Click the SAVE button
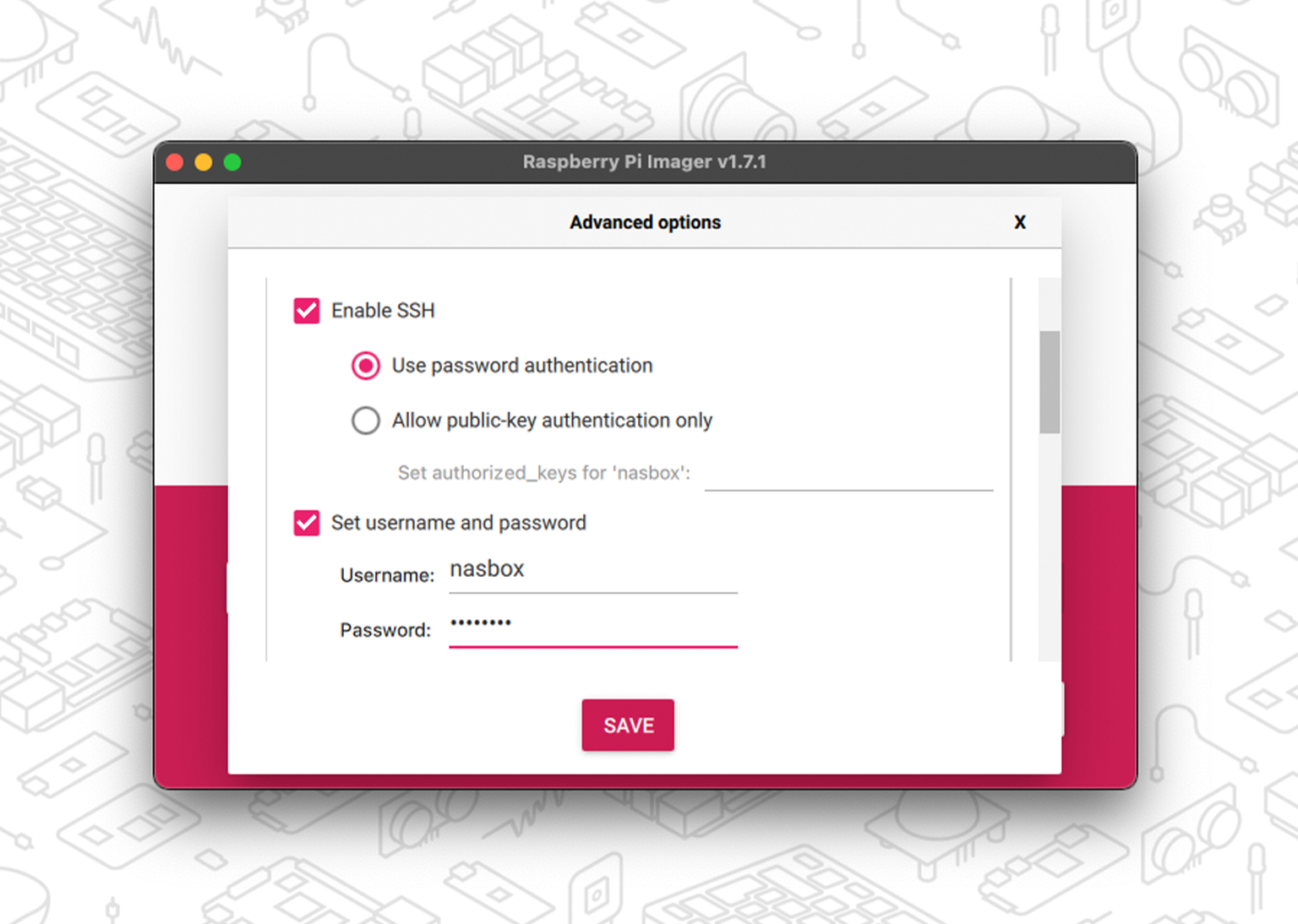Image resolution: width=1298 pixels, height=924 pixels. [627, 725]
